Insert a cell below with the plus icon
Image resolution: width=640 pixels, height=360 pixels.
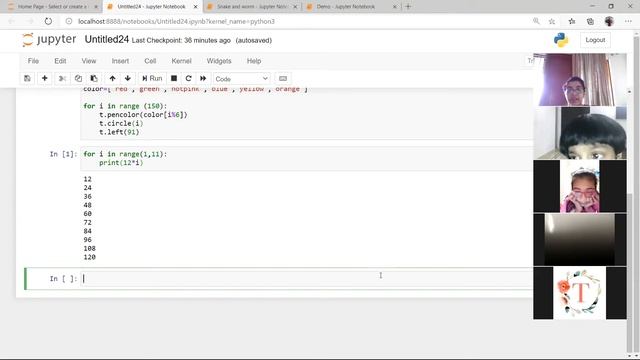[44, 78]
